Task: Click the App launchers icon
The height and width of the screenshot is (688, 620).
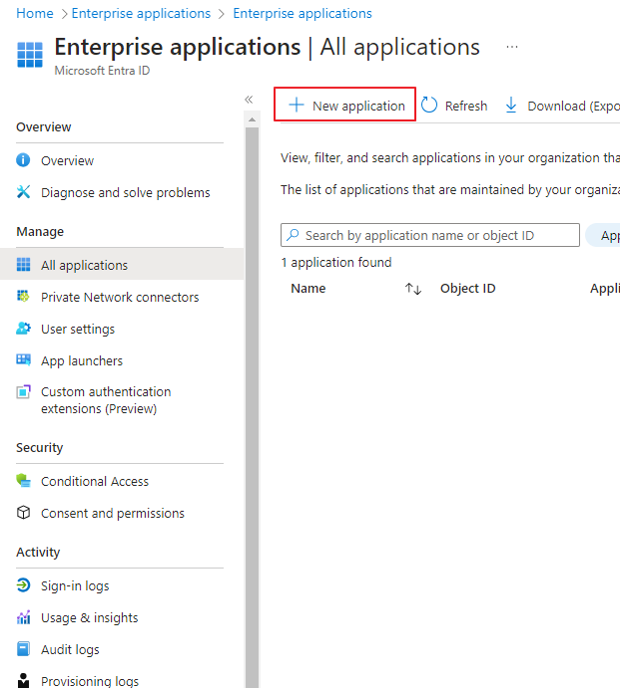Action: coord(24,360)
